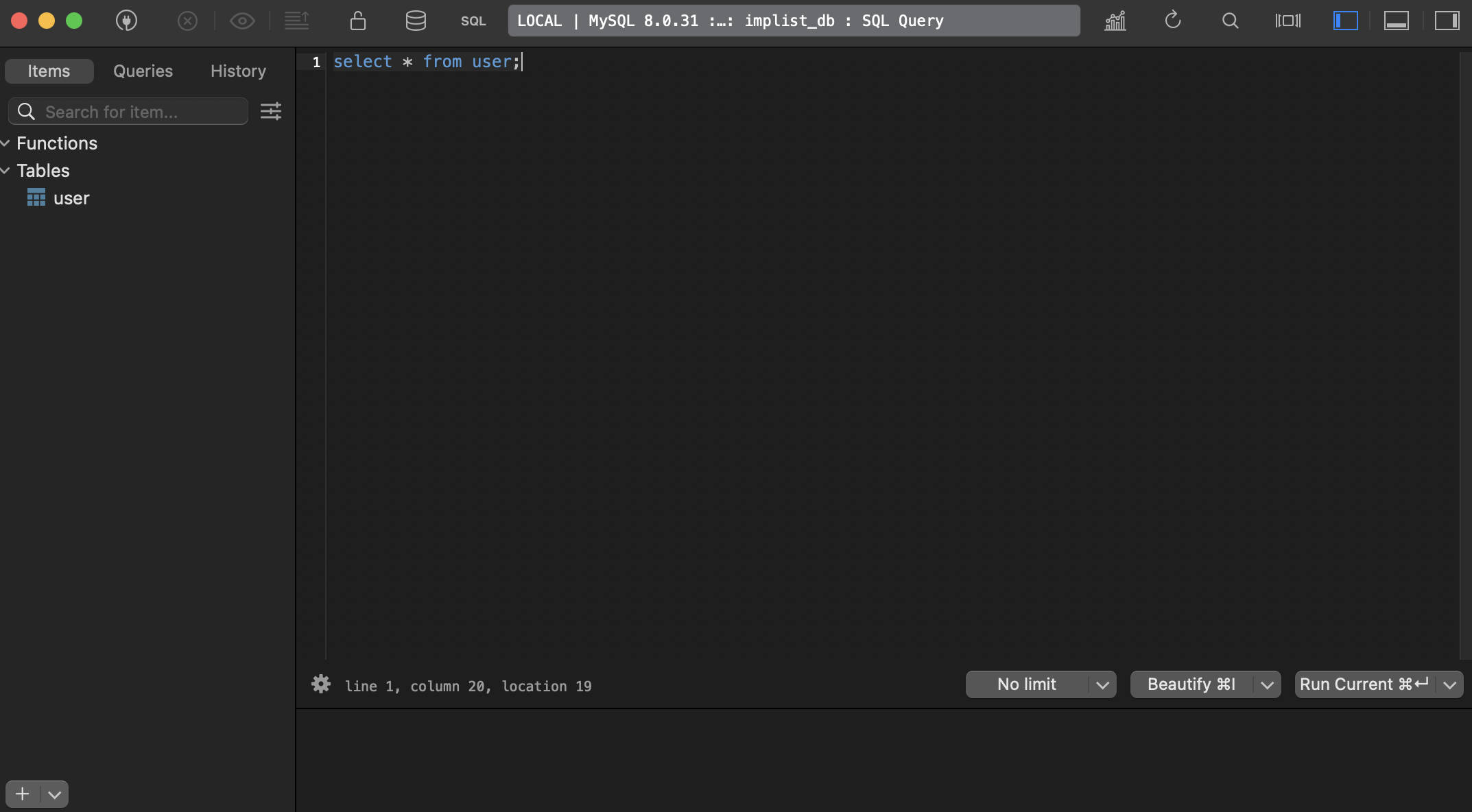Click the lock/security icon
1472x812 pixels.
click(358, 20)
